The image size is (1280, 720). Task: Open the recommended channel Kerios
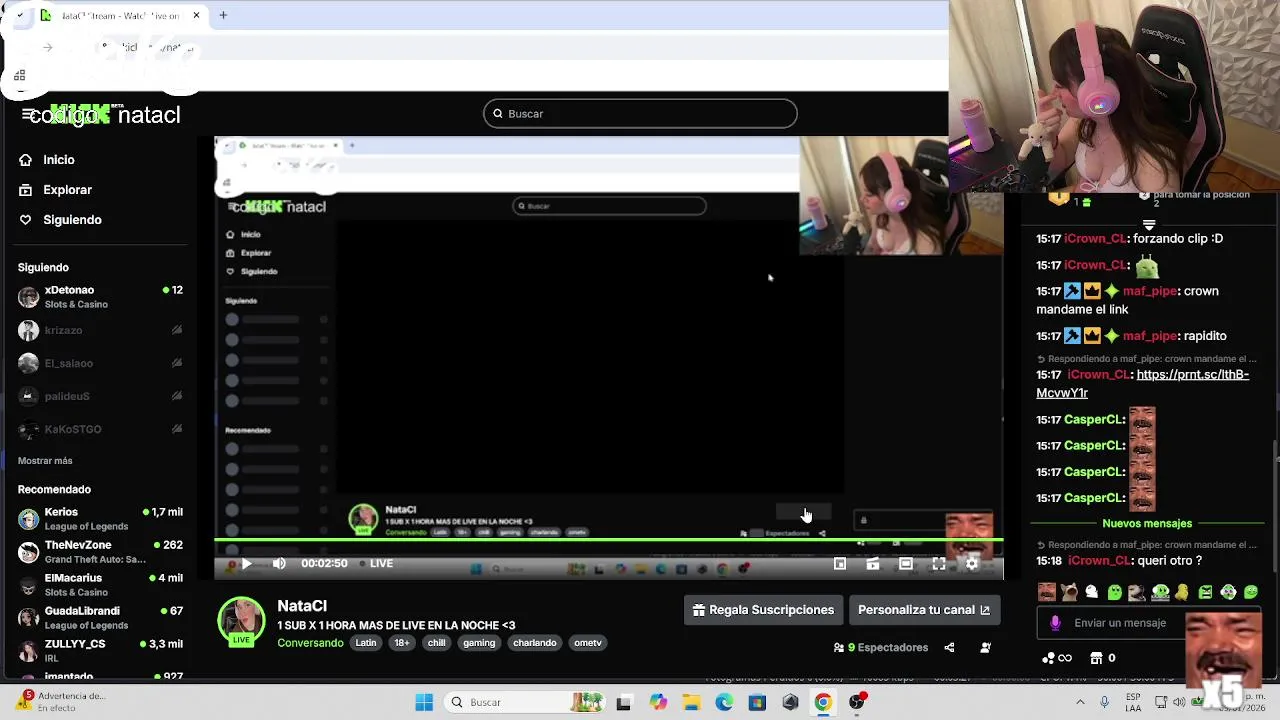[100, 519]
